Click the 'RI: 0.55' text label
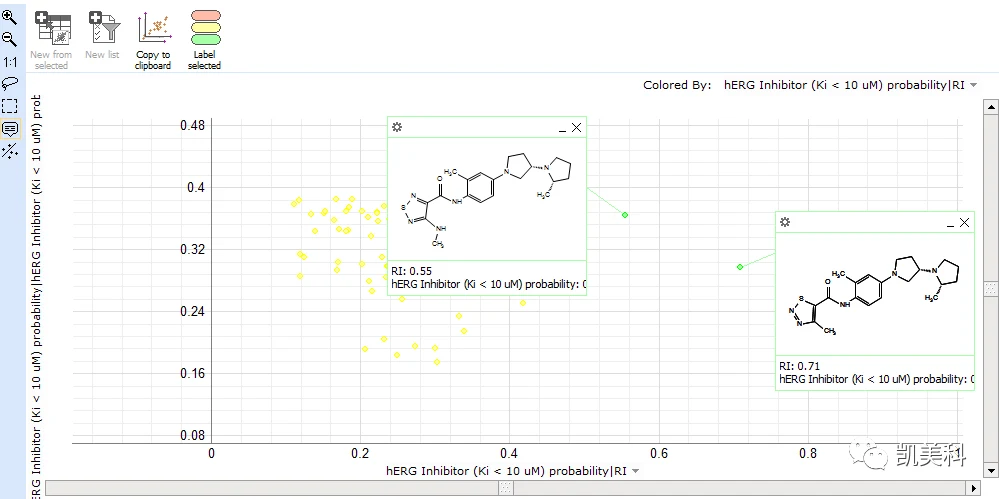This screenshot has height=499, width=999. [412, 271]
